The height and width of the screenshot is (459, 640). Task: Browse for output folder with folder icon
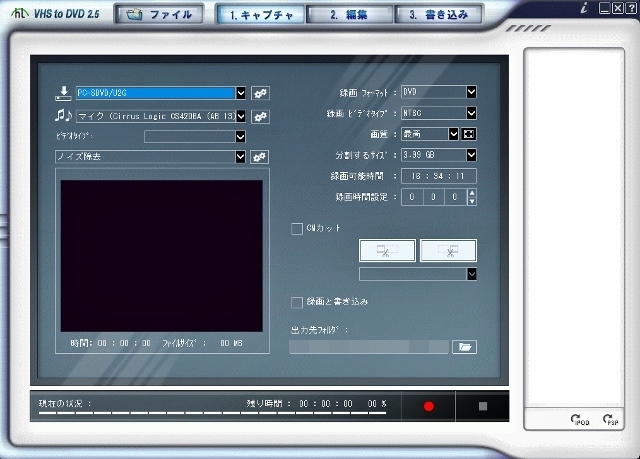coord(464,347)
